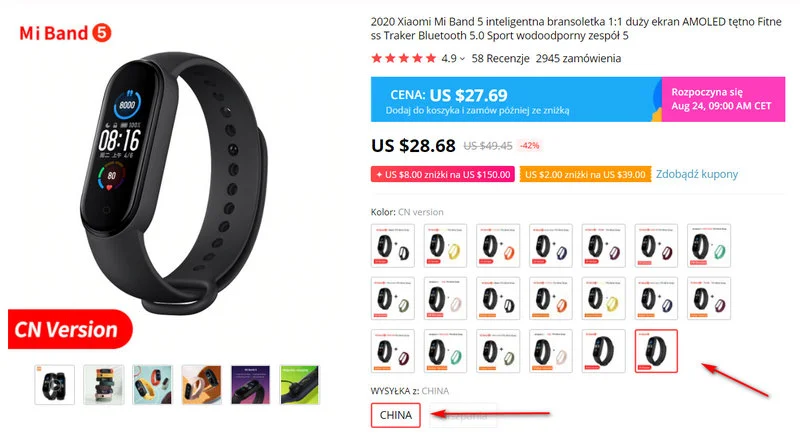800x439 pixels.
Task: Play the product video thumbnail
Action: (x=55, y=385)
